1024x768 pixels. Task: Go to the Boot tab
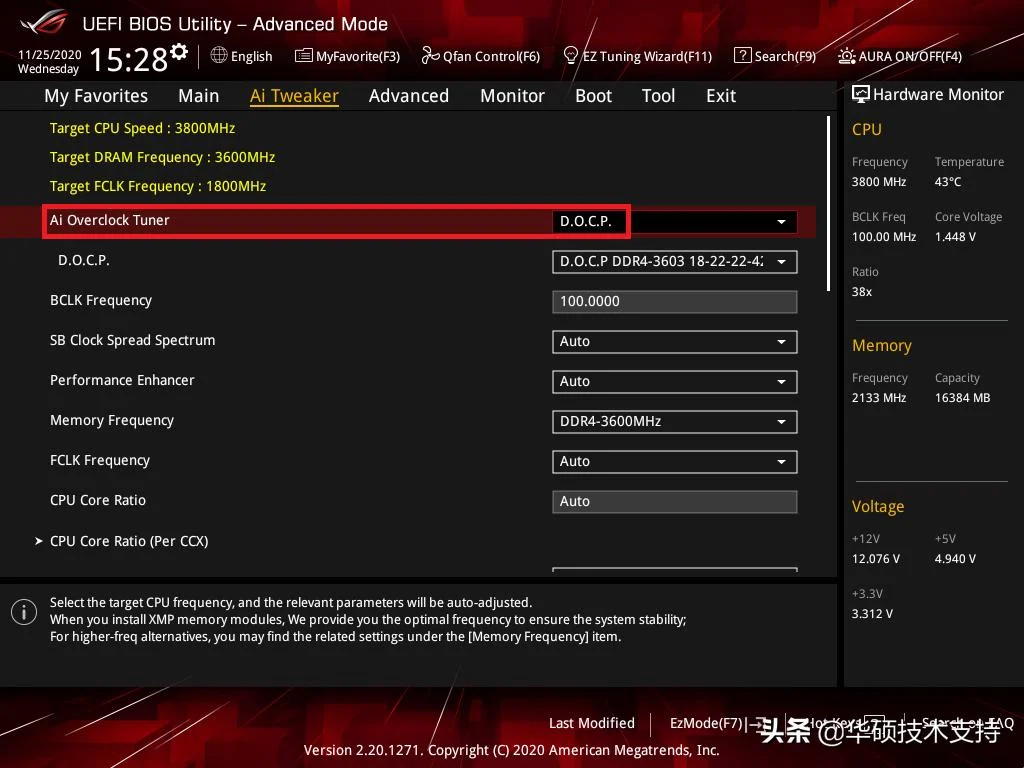coord(593,96)
